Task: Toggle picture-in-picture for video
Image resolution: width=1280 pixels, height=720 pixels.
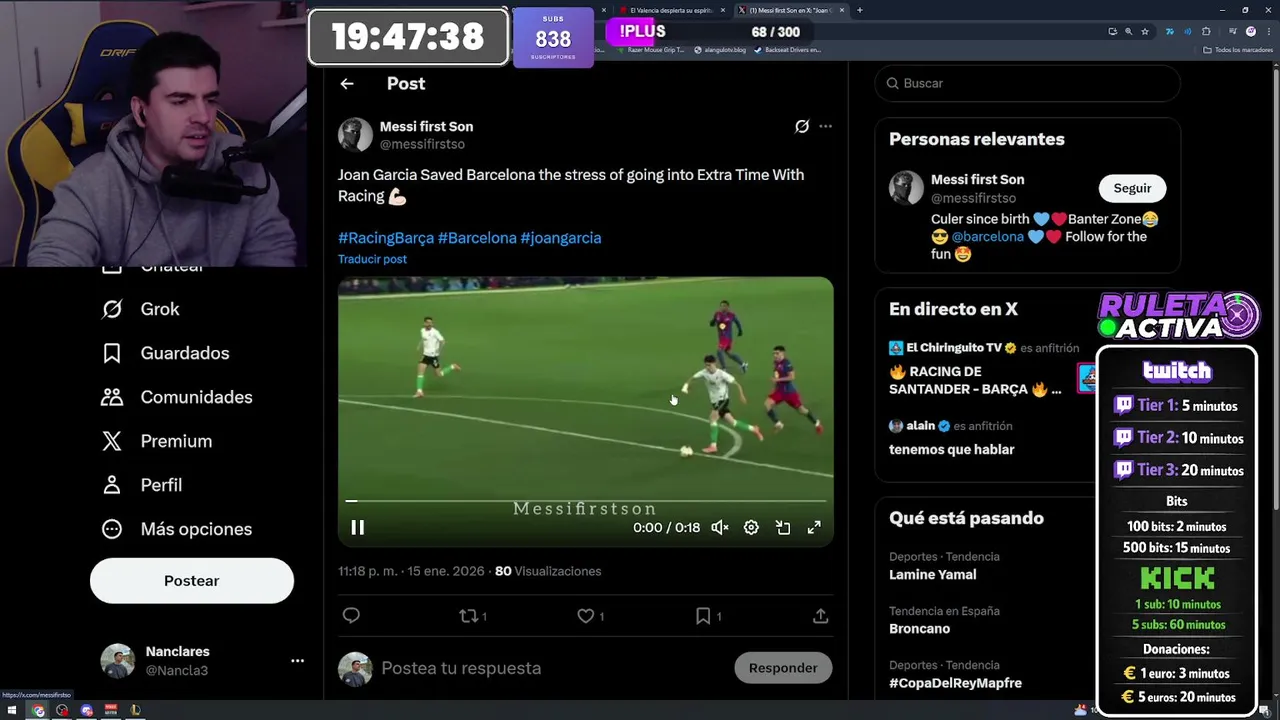Action: tap(783, 527)
